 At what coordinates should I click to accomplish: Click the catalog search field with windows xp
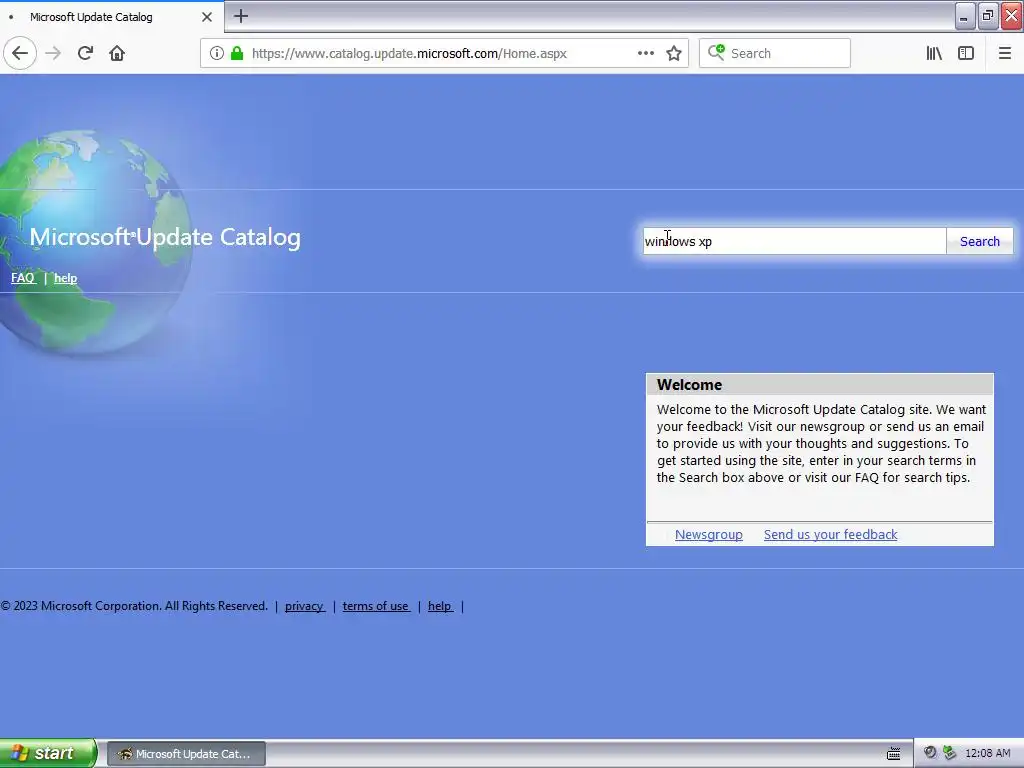click(x=794, y=242)
